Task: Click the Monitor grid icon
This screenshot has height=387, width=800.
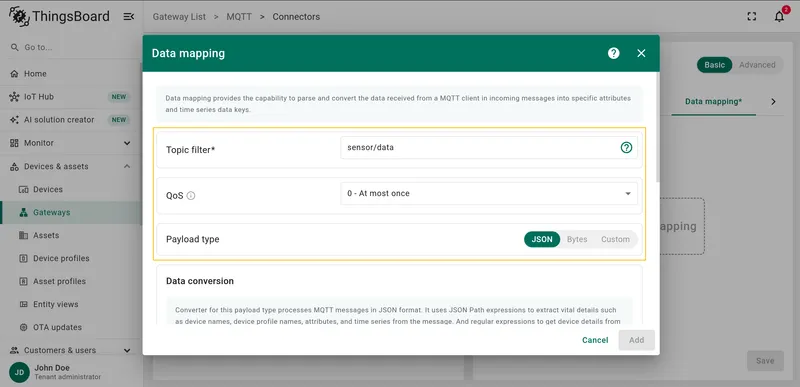Action: [x=14, y=143]
